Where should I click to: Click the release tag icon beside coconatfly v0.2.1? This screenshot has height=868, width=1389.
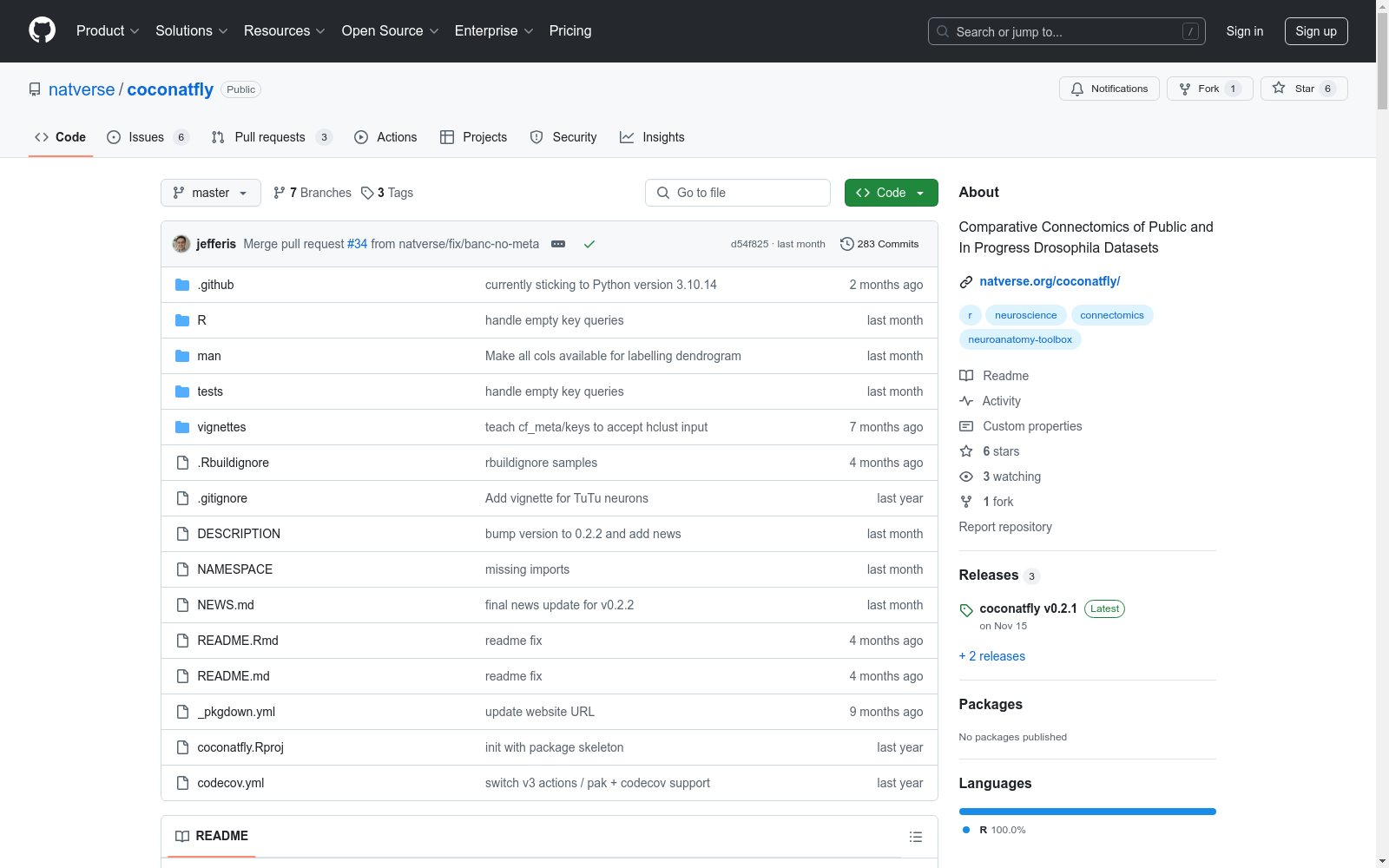[966, 610]
